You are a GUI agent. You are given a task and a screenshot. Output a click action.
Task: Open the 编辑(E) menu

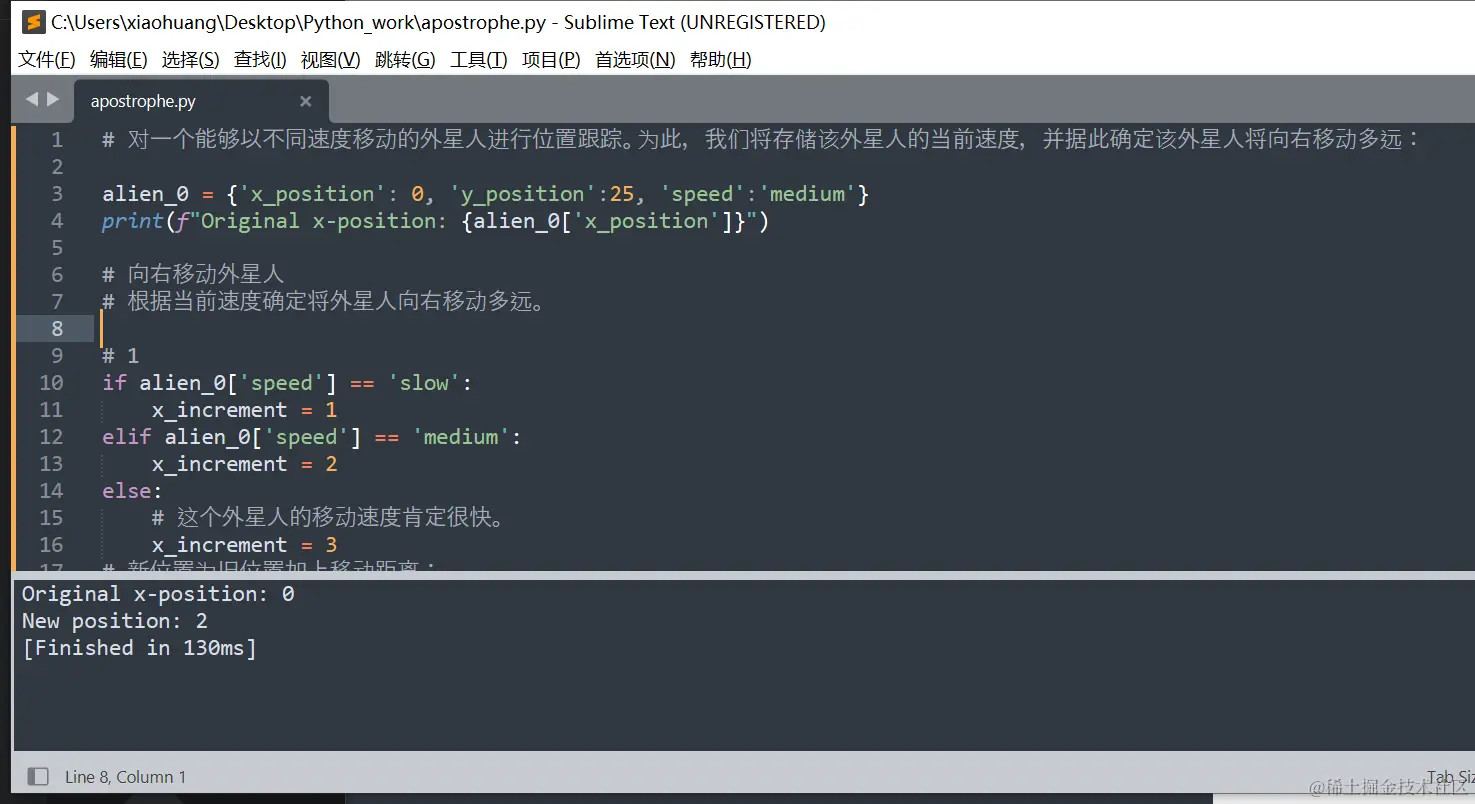(x=118, y=59)
